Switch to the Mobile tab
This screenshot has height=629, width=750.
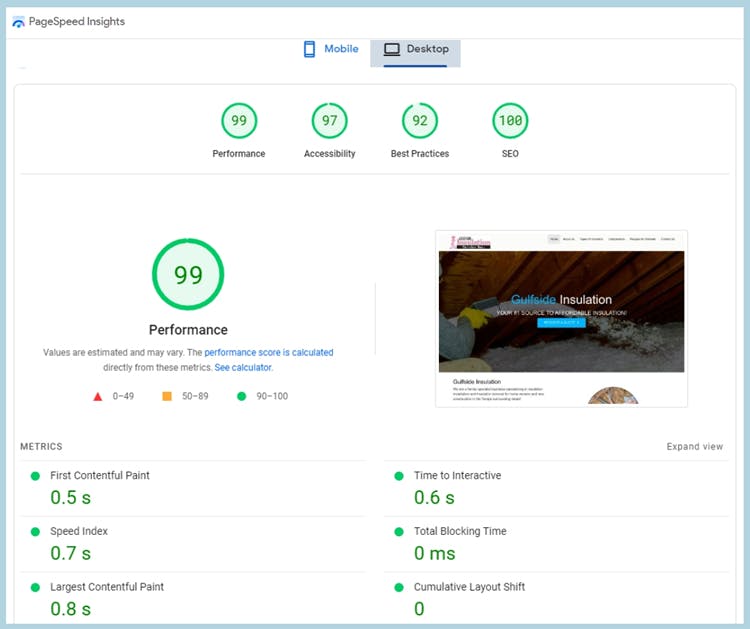(x=331, y=49)
